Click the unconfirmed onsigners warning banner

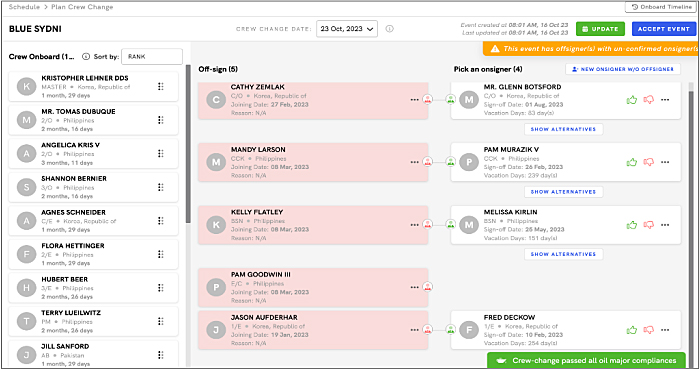point(591,49)
